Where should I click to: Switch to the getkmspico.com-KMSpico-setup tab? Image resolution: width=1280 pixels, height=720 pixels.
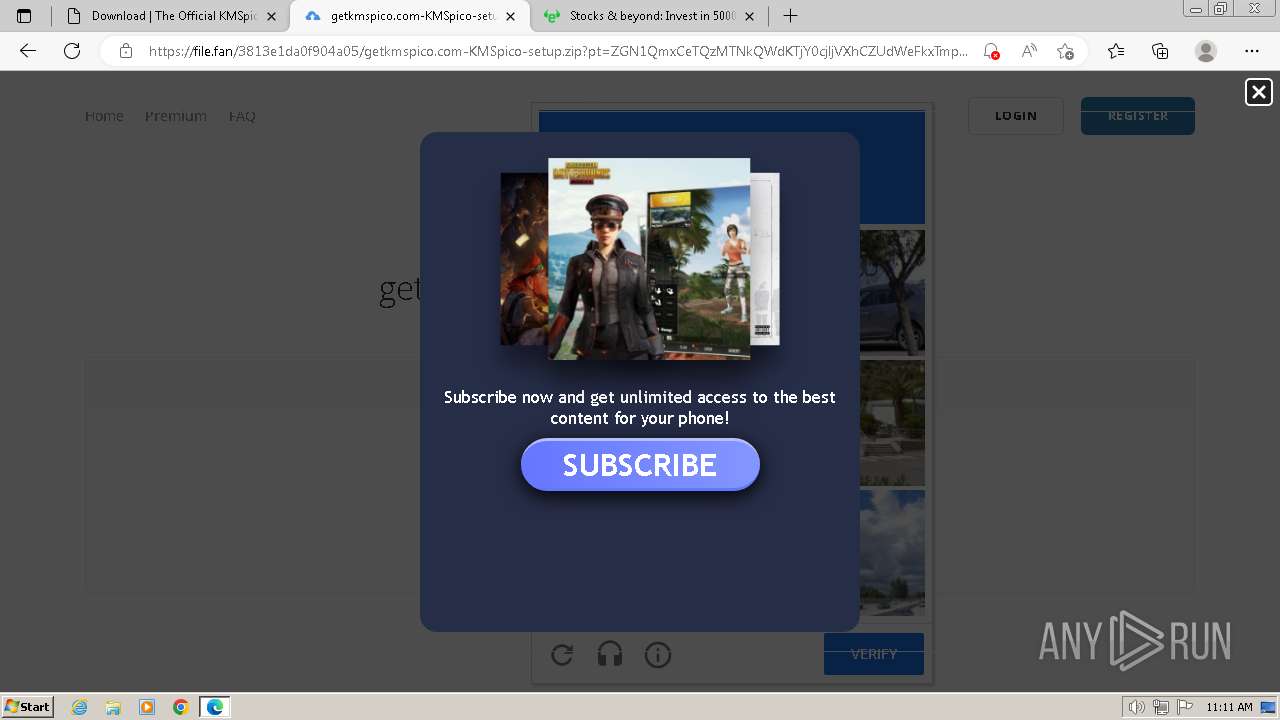(410, 16)
